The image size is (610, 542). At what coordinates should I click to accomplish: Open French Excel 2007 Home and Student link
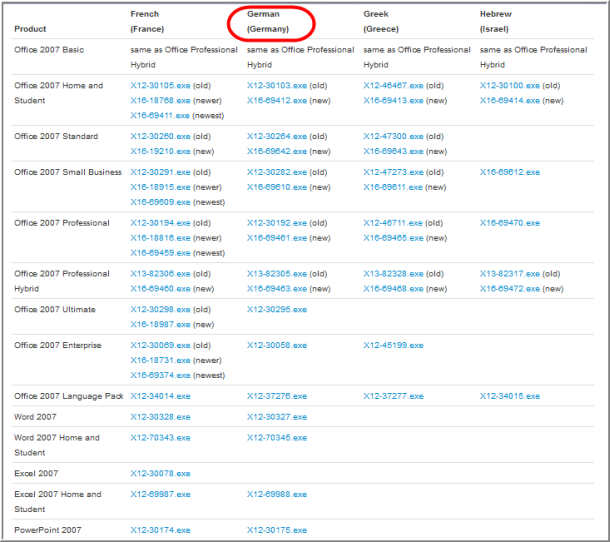tap(160, 495)
